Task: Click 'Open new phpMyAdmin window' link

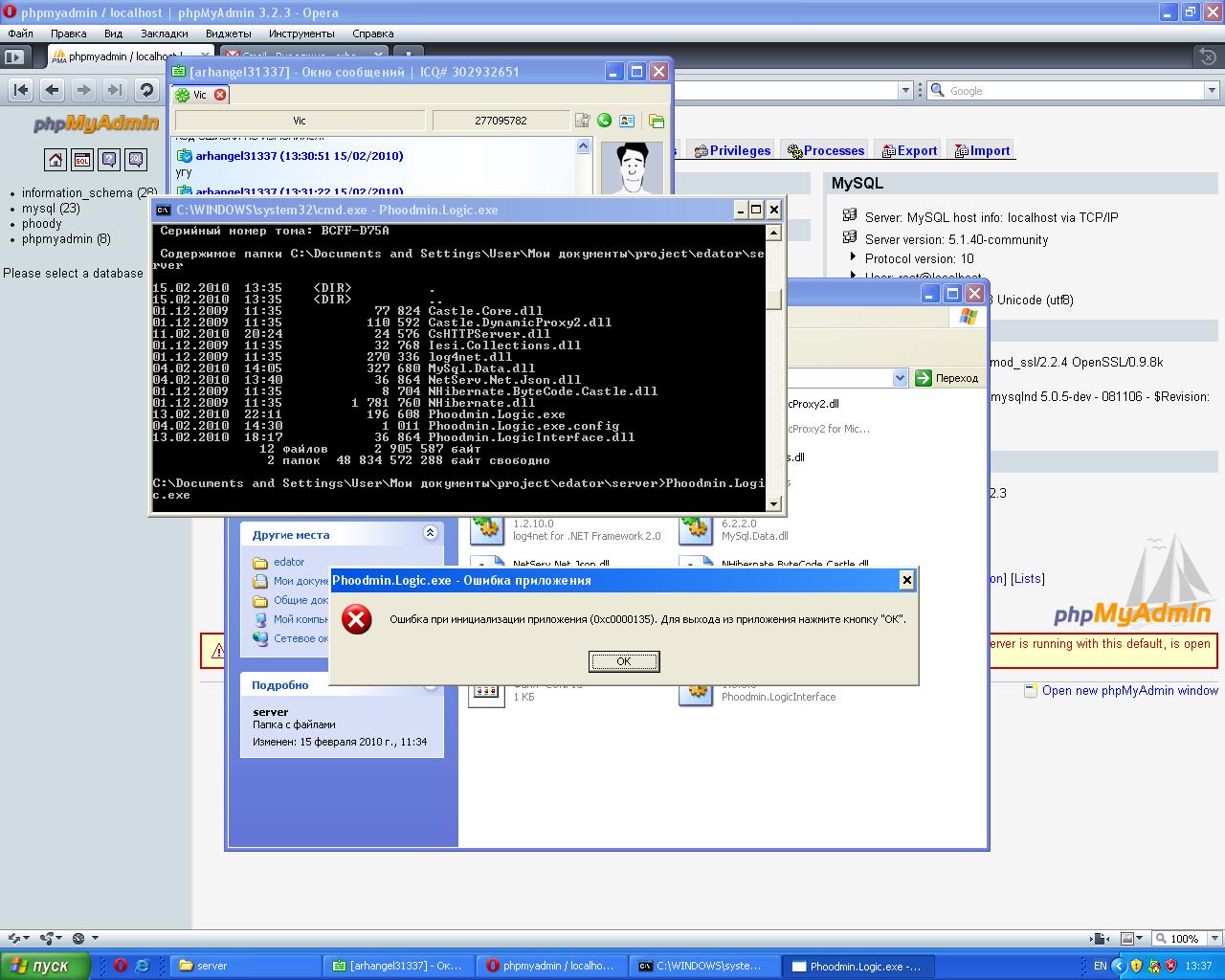Action: 1130,690
